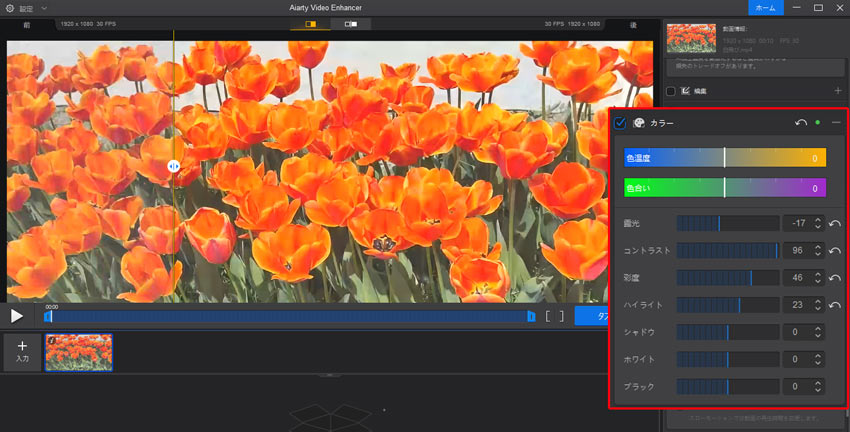Adjust the 露光 exposure slider
850x432 pixels.
(727, 223)
